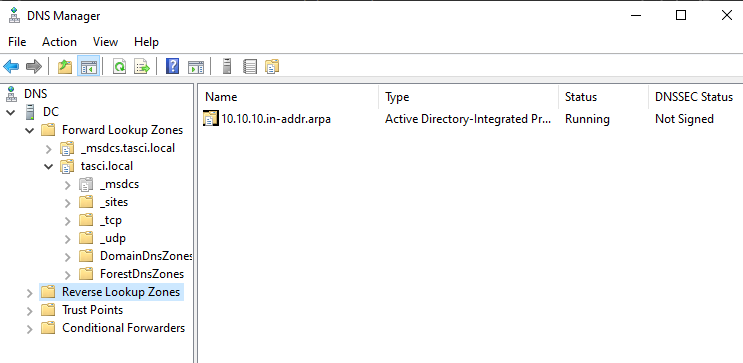743x363 pixels.
Task: Expand the _tcp folder
Action: 68,221
